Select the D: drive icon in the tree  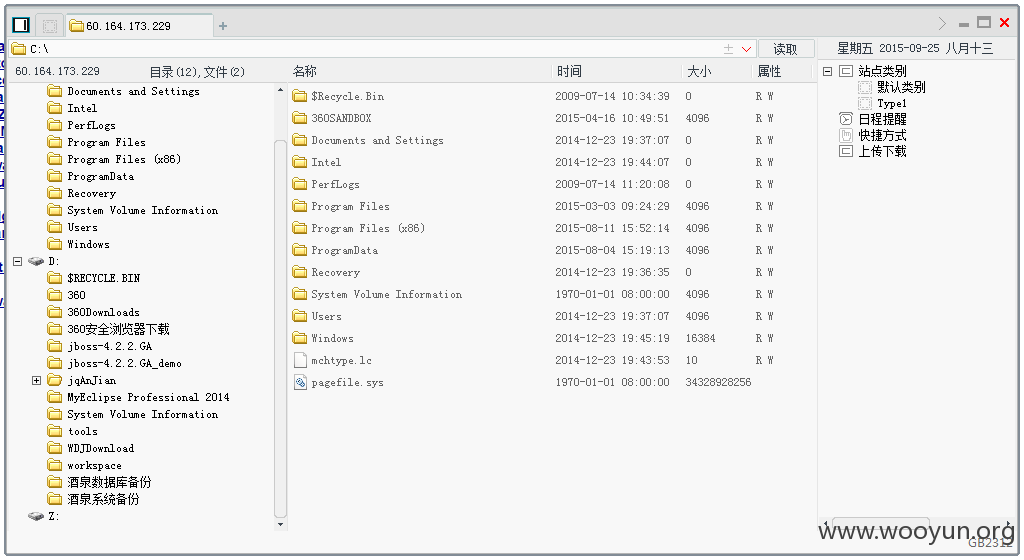[37, 261]
